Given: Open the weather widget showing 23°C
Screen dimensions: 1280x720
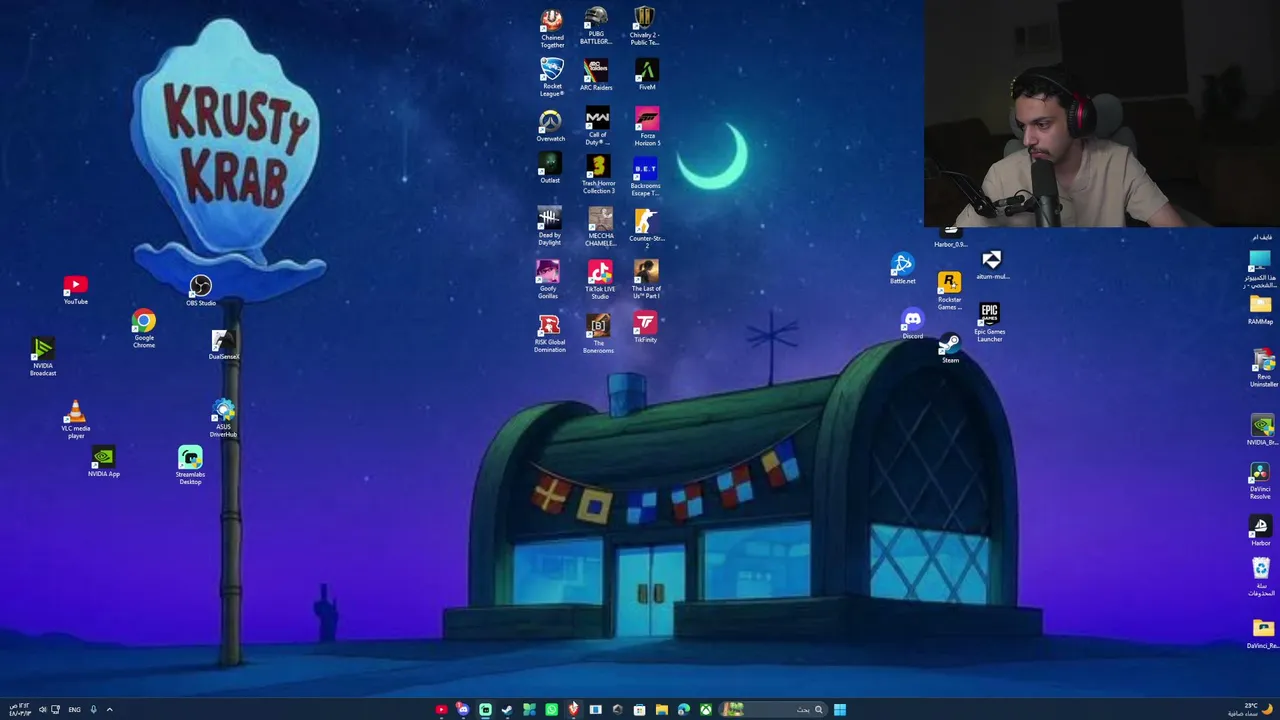Looking at the screenshot, I should (1249, 710).
